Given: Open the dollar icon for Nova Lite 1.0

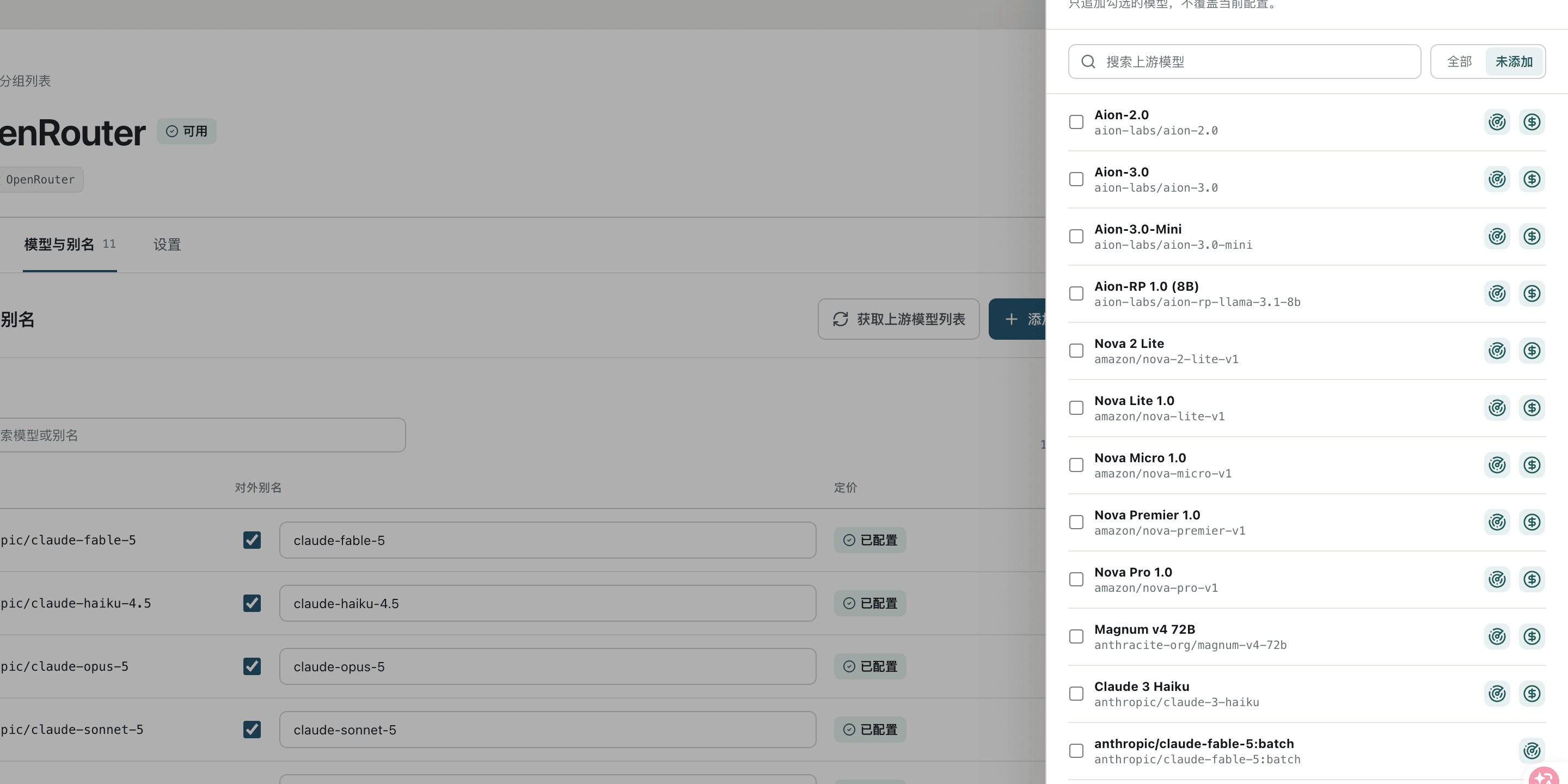Looking at the screenshot, I should (x=1532, y=408).
